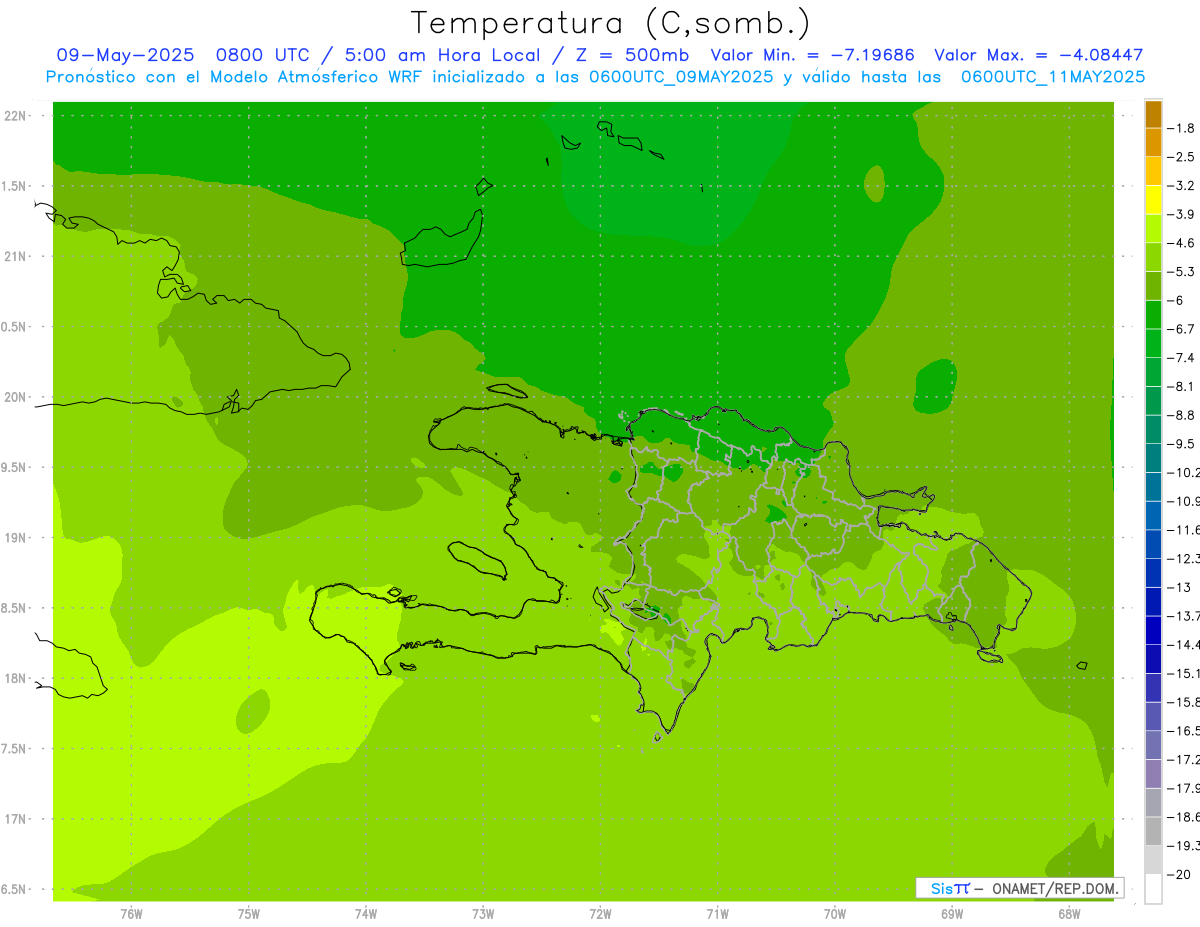Click the '-8.8' colorbar label
This screenshot has width=1200, height=927.
[x=1180, y=415]
